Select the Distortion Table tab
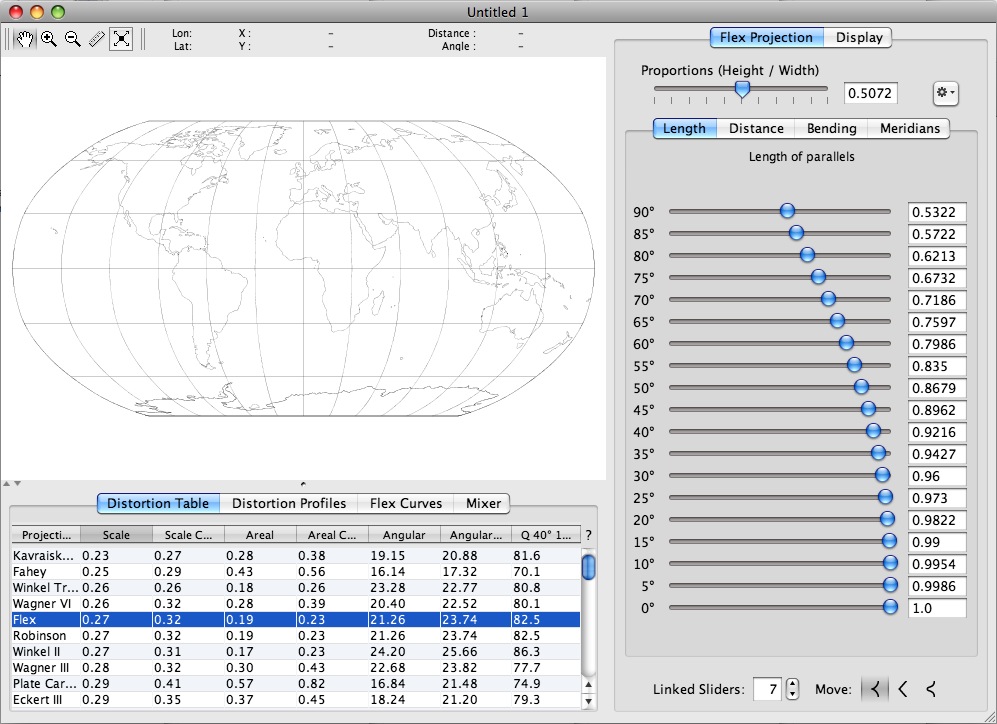Image resolution: width=997 pixels, height=724 pixels. [158, 503]
